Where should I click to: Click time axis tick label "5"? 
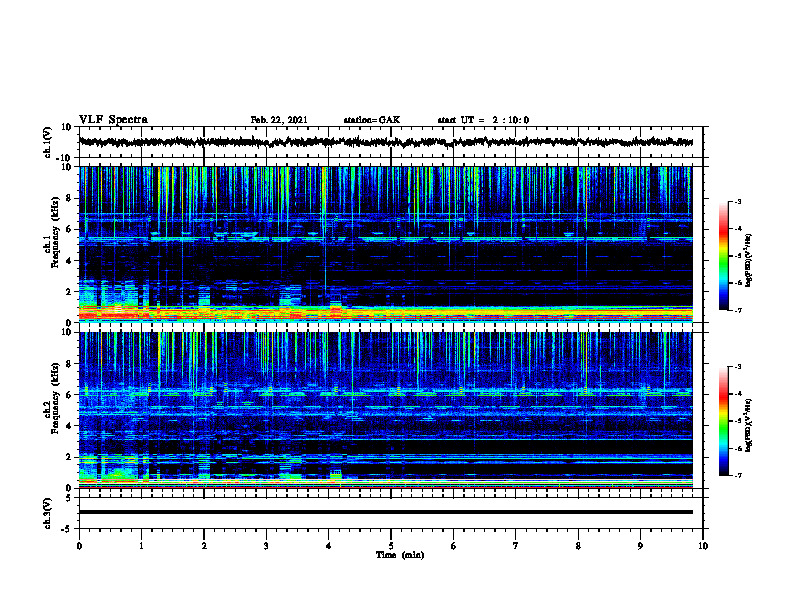click(391, 546)
